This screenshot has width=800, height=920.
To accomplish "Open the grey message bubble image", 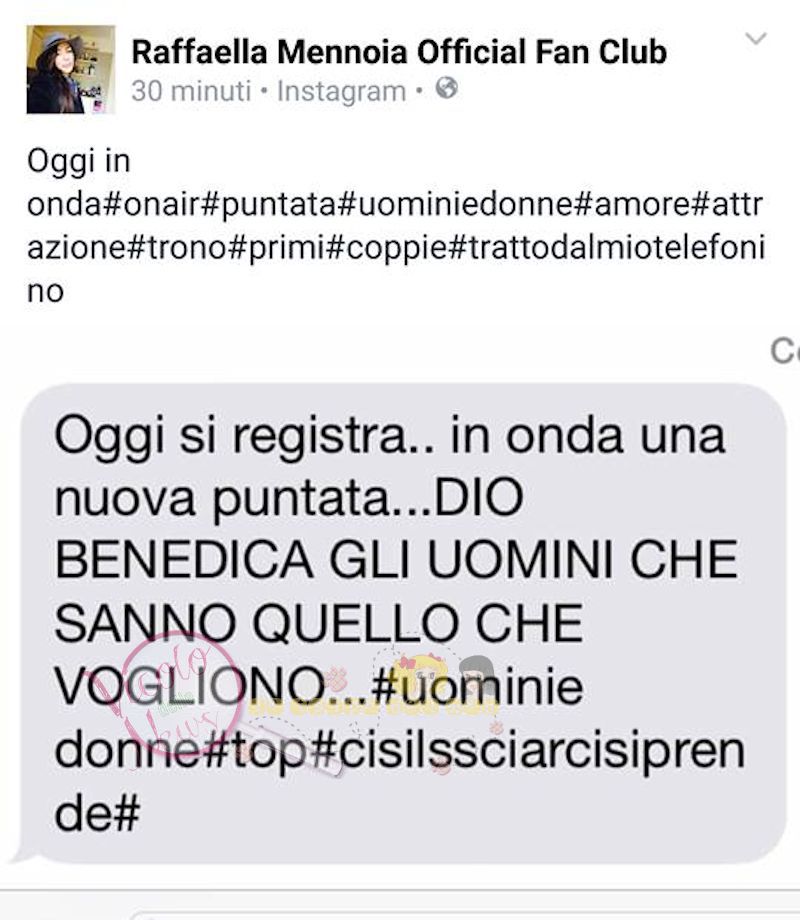I will click(403, 623).
